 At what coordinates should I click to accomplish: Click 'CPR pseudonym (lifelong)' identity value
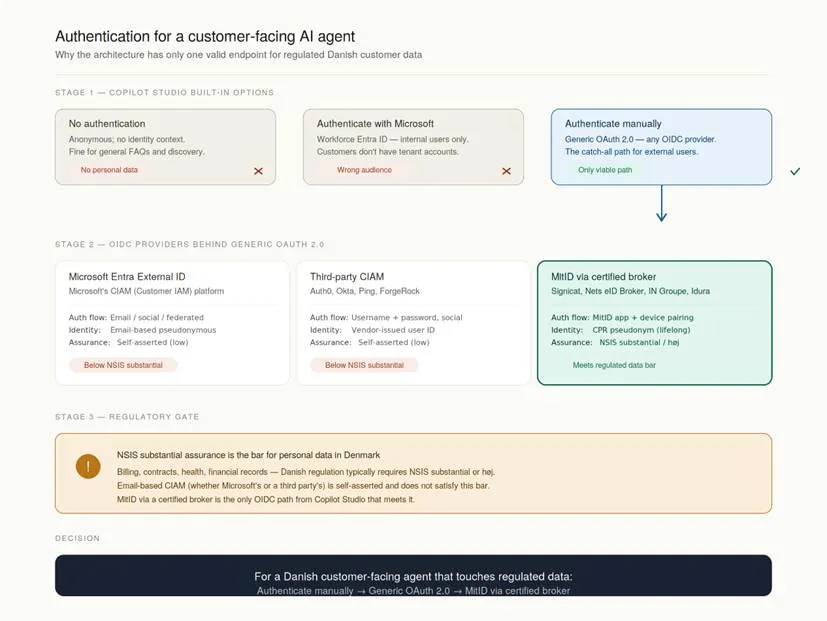[641, 330]
